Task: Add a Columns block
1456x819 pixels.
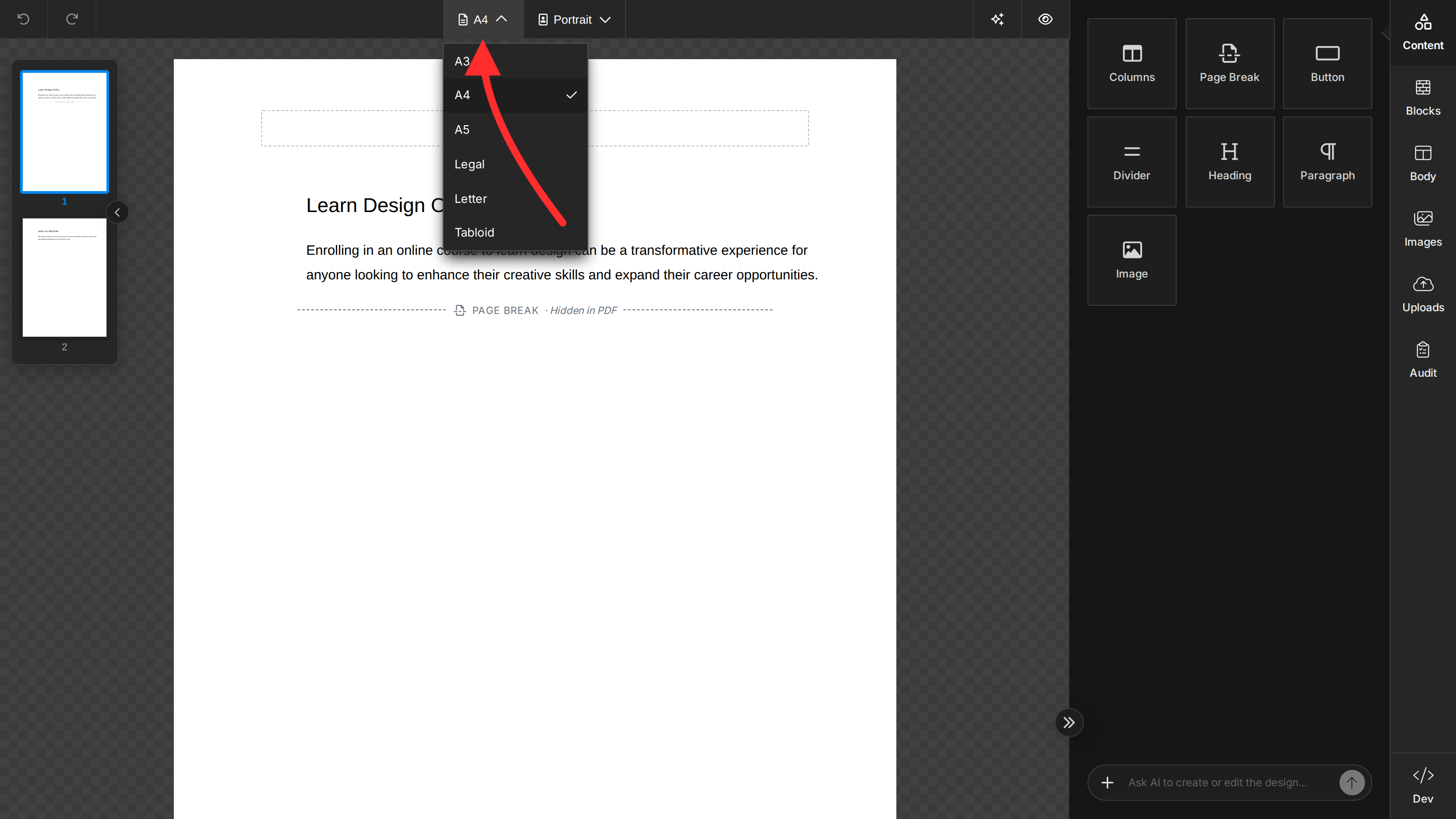Action: 1132,63
